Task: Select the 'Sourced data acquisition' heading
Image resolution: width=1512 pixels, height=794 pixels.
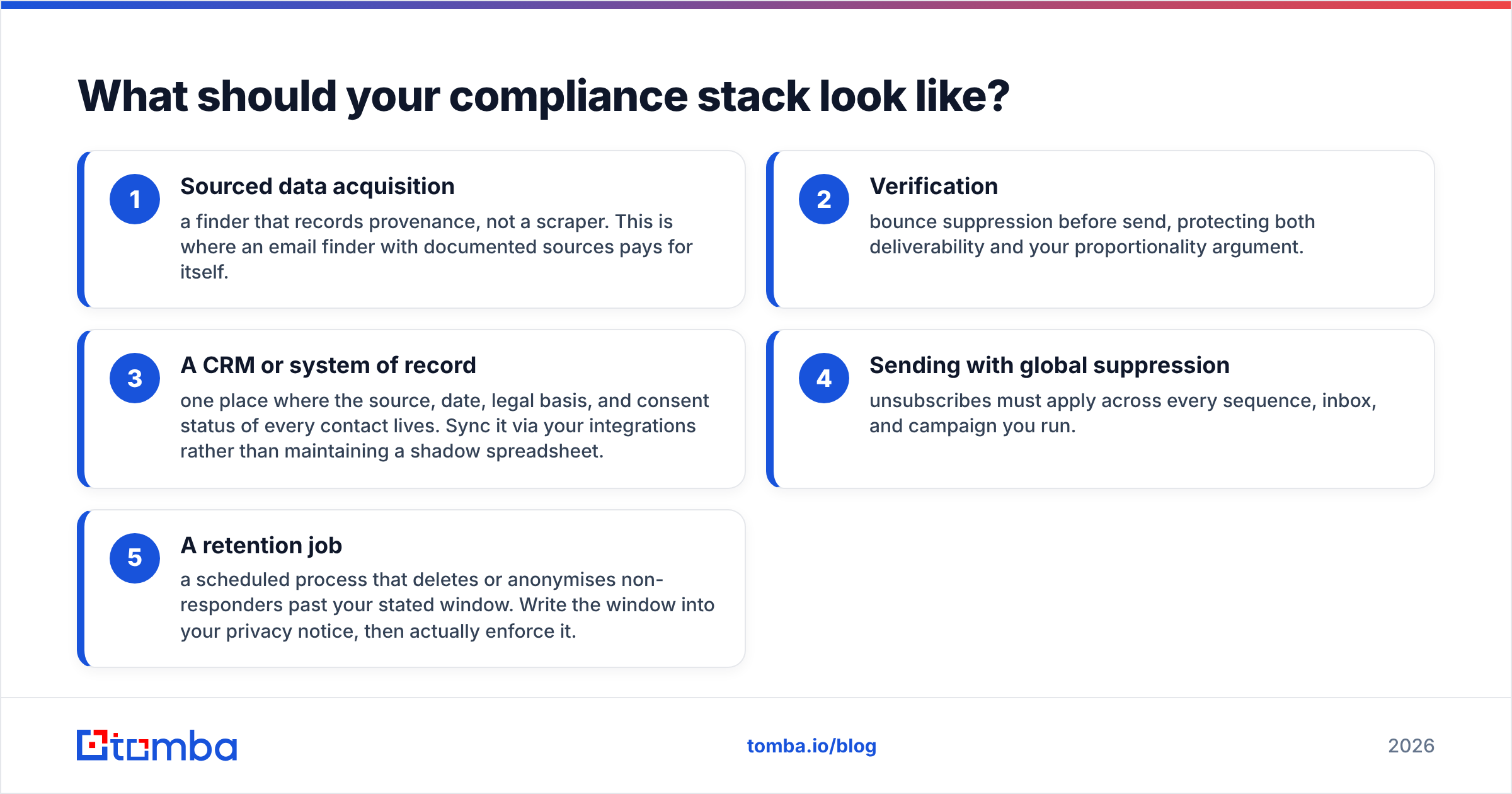Action: point(318,187)
